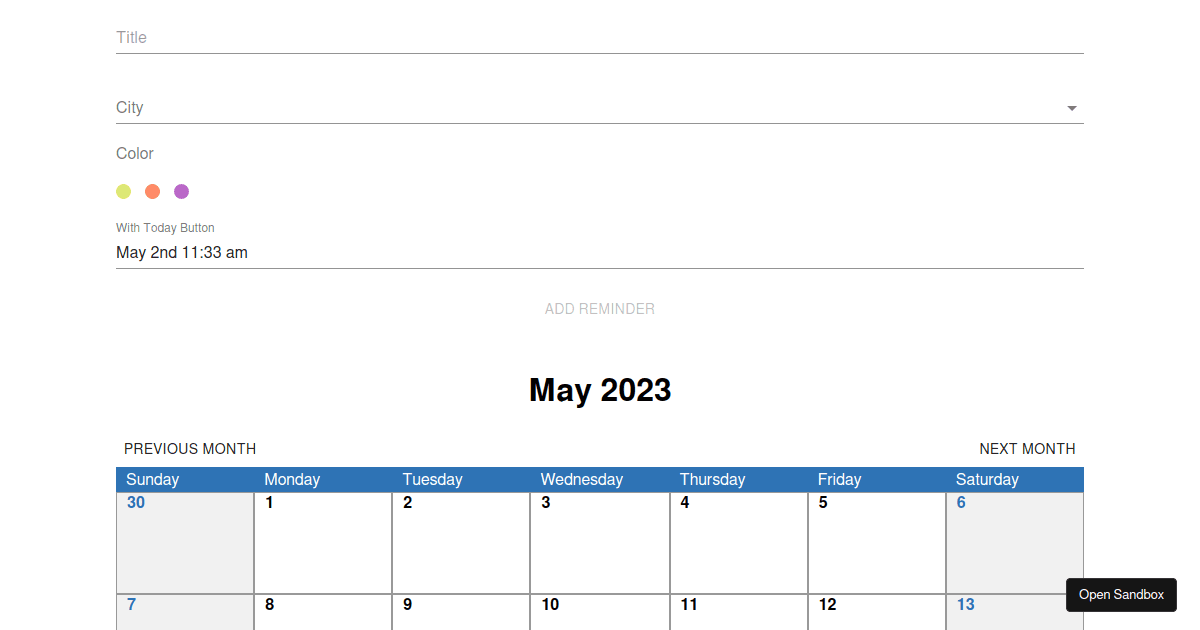Click the May 2023 heading
This screenshot has height=630, width=1200.
click(x=599, y=390)
